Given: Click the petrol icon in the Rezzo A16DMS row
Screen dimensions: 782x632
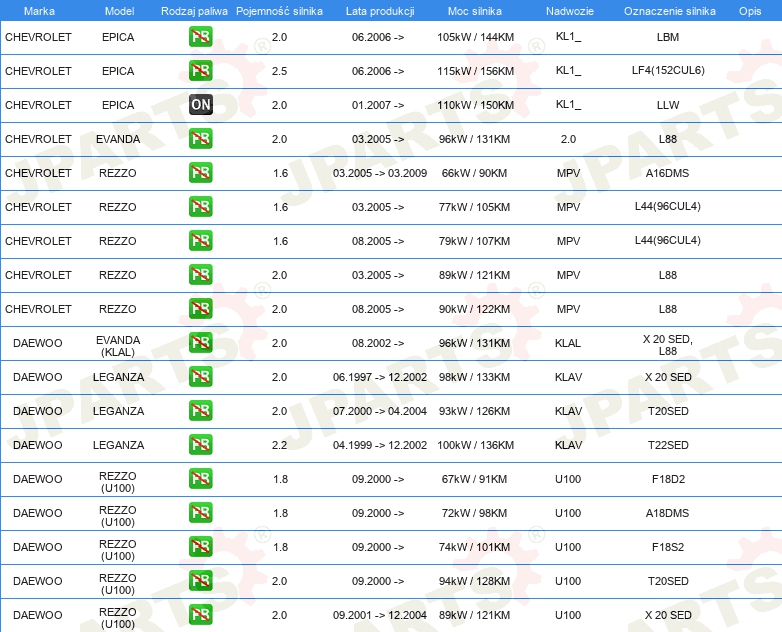Looking at the screenshot, I should tap(200, 173).
